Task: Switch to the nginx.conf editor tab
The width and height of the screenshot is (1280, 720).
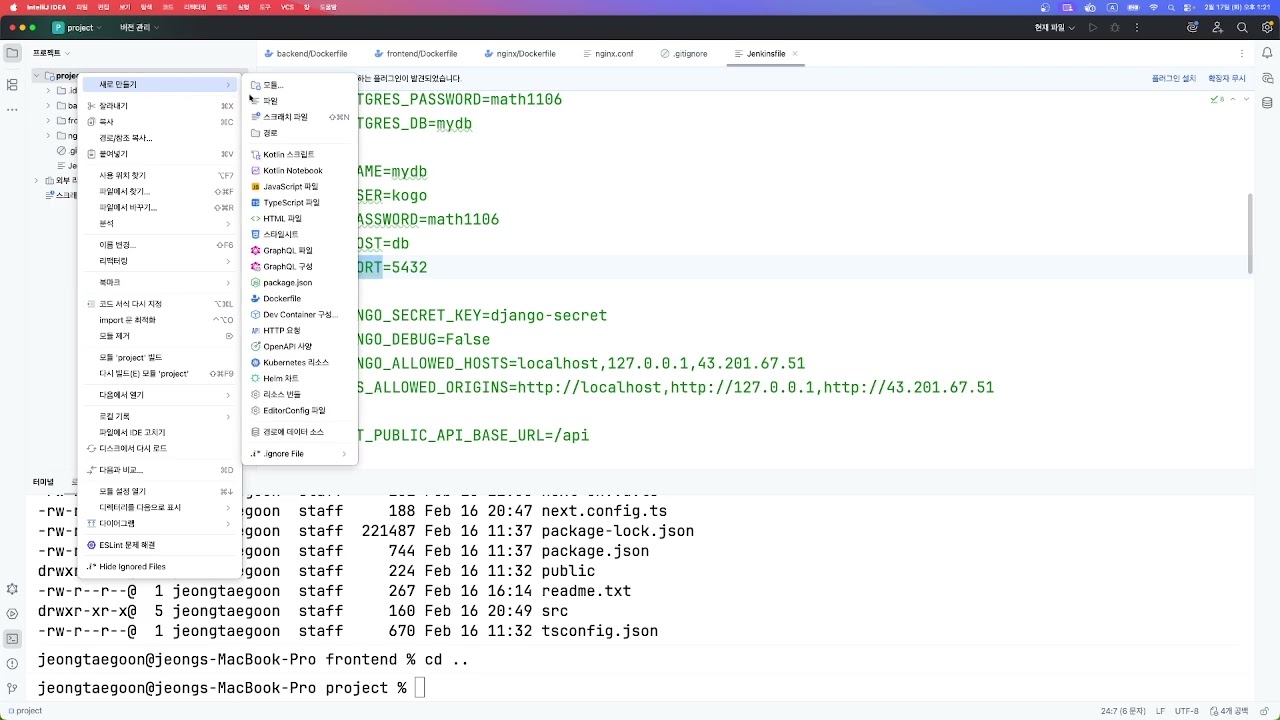Action: point(607,54)
